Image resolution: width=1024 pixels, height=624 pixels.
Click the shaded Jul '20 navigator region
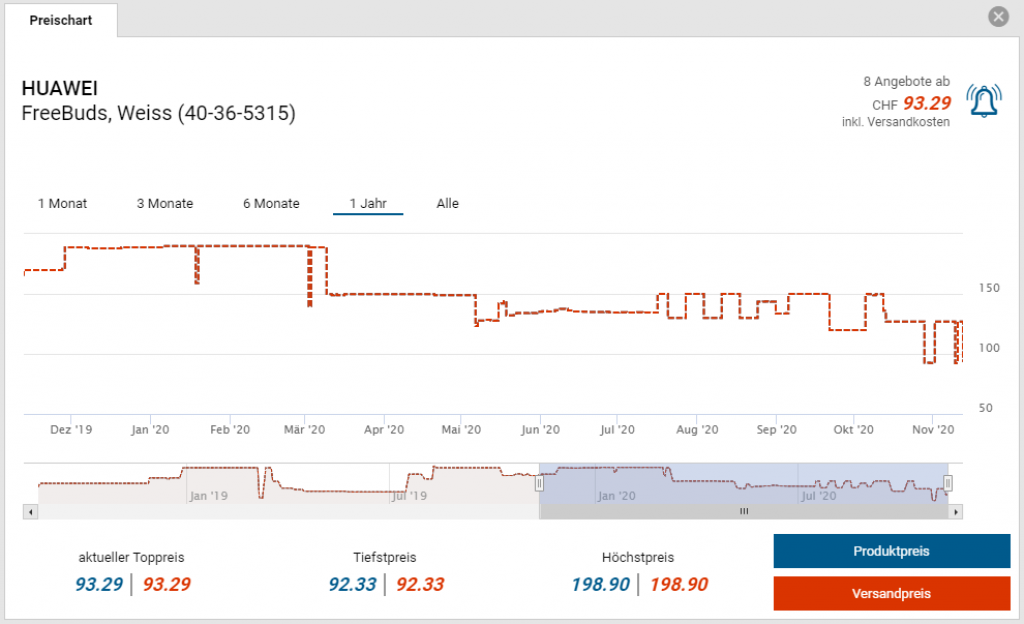click(818, 494)
